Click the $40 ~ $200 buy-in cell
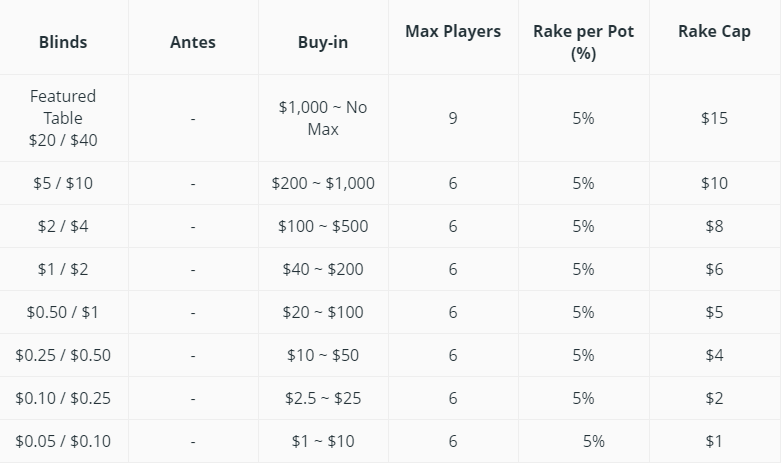Viewport: 781px width, 464px height. (323, 269)
